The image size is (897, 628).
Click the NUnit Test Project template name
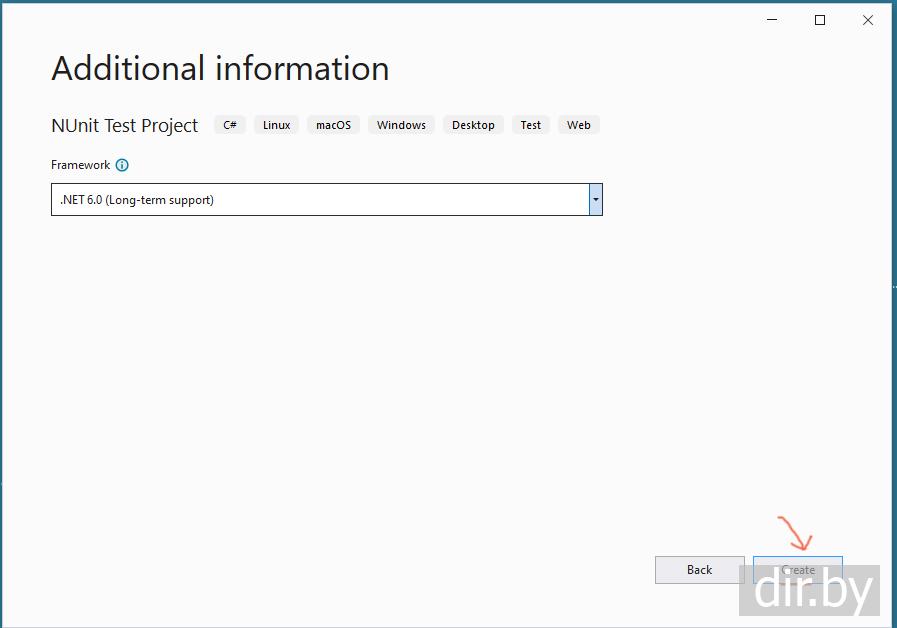(x=125, y=126)
